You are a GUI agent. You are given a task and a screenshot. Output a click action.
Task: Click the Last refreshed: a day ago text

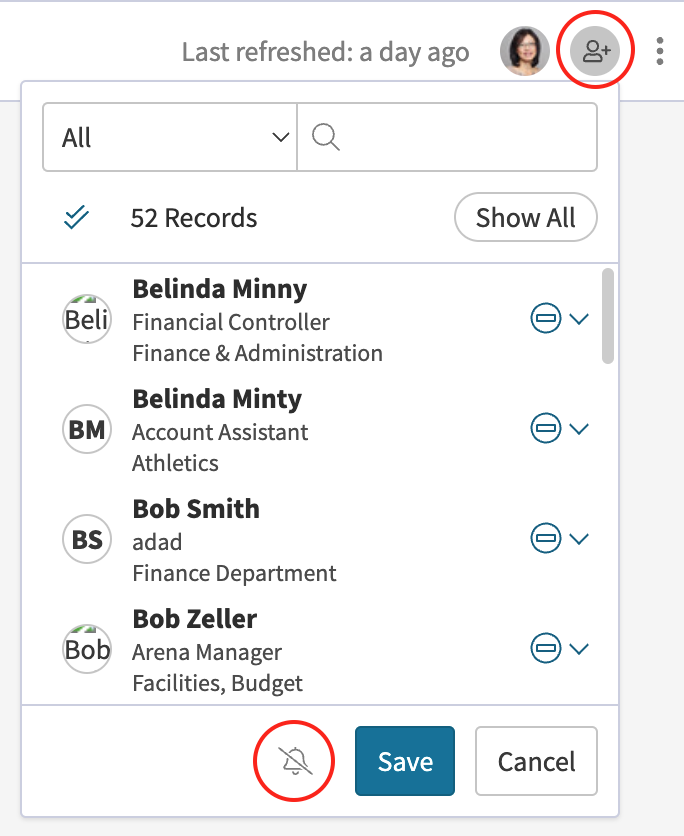point(326,52)
